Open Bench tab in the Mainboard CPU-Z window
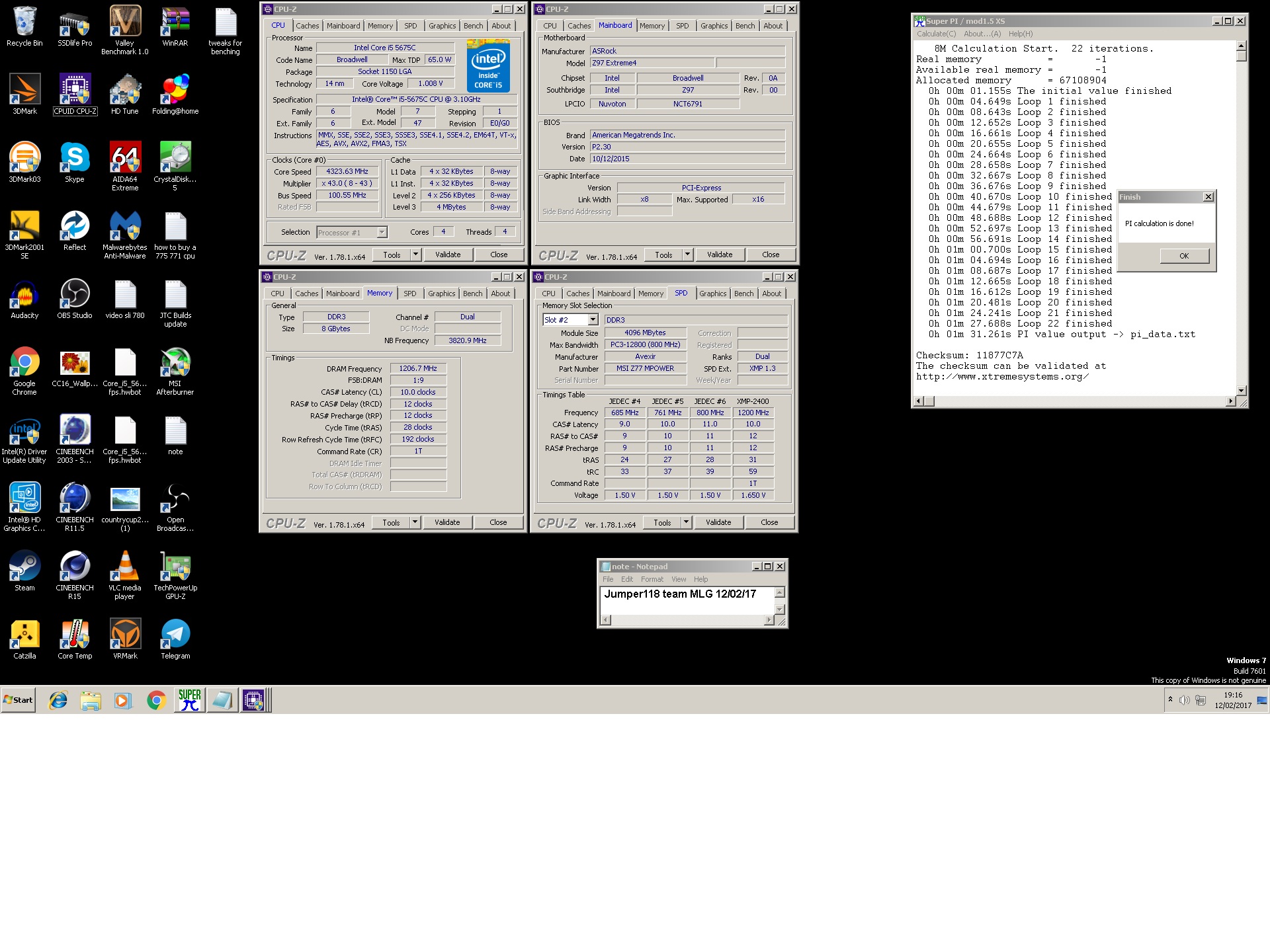The width and height of the screenshot is (1270, 952). click(x=745, y=26)
